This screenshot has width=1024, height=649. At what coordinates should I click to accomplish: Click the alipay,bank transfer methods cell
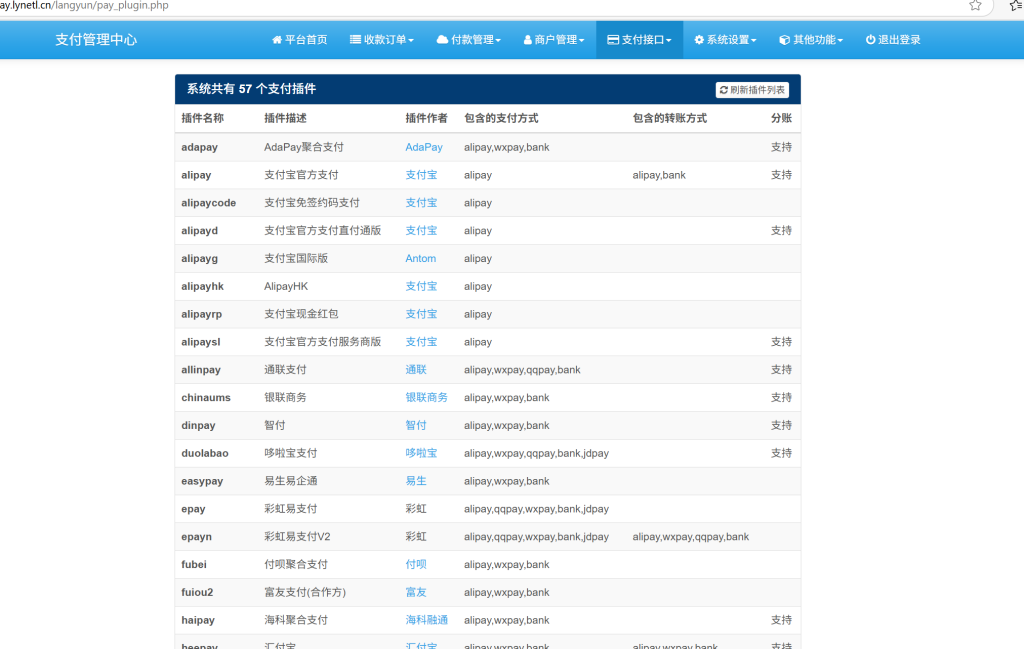click(659, 175)
